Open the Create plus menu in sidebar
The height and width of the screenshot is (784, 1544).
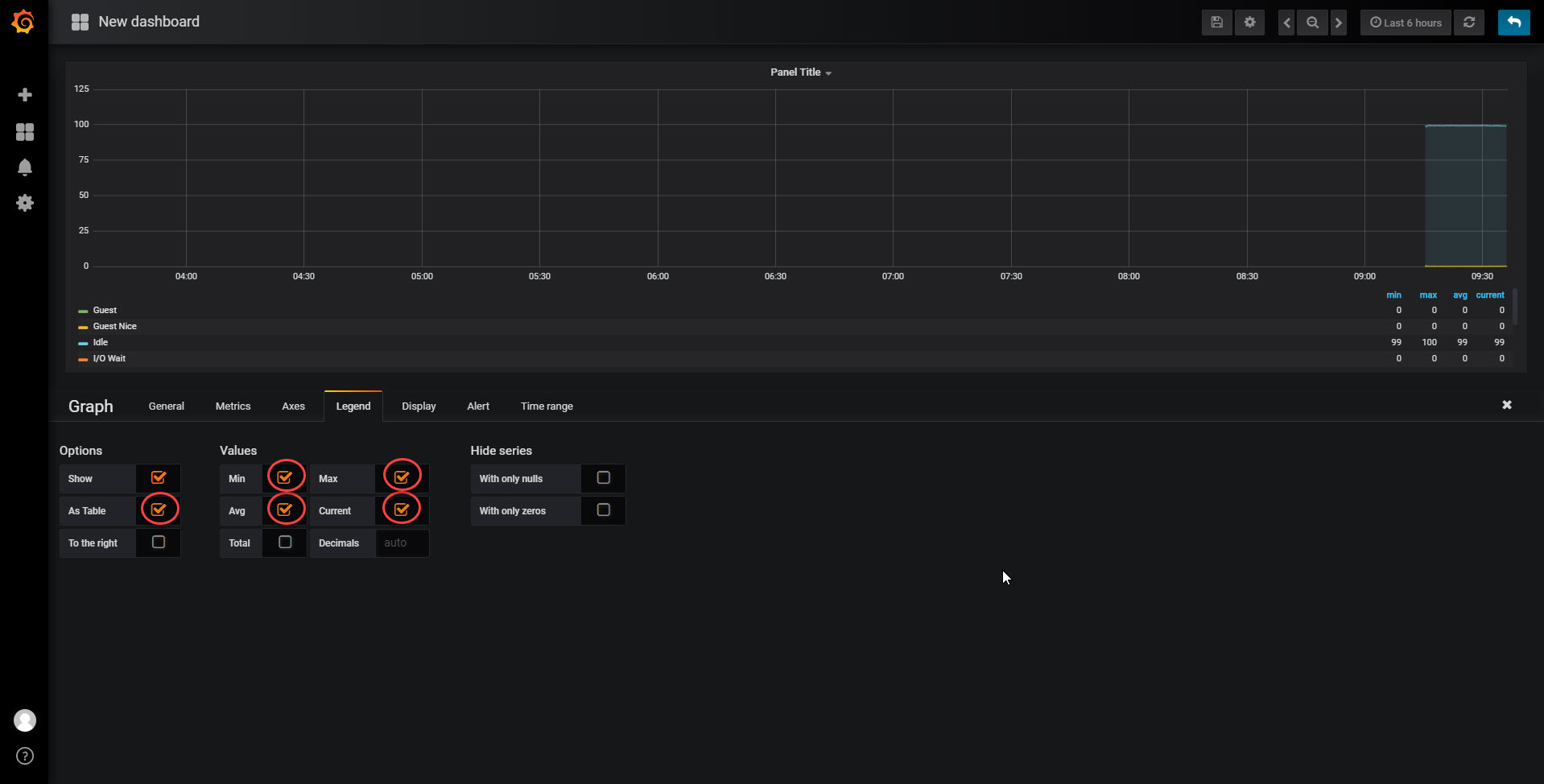tap(25, 95)
